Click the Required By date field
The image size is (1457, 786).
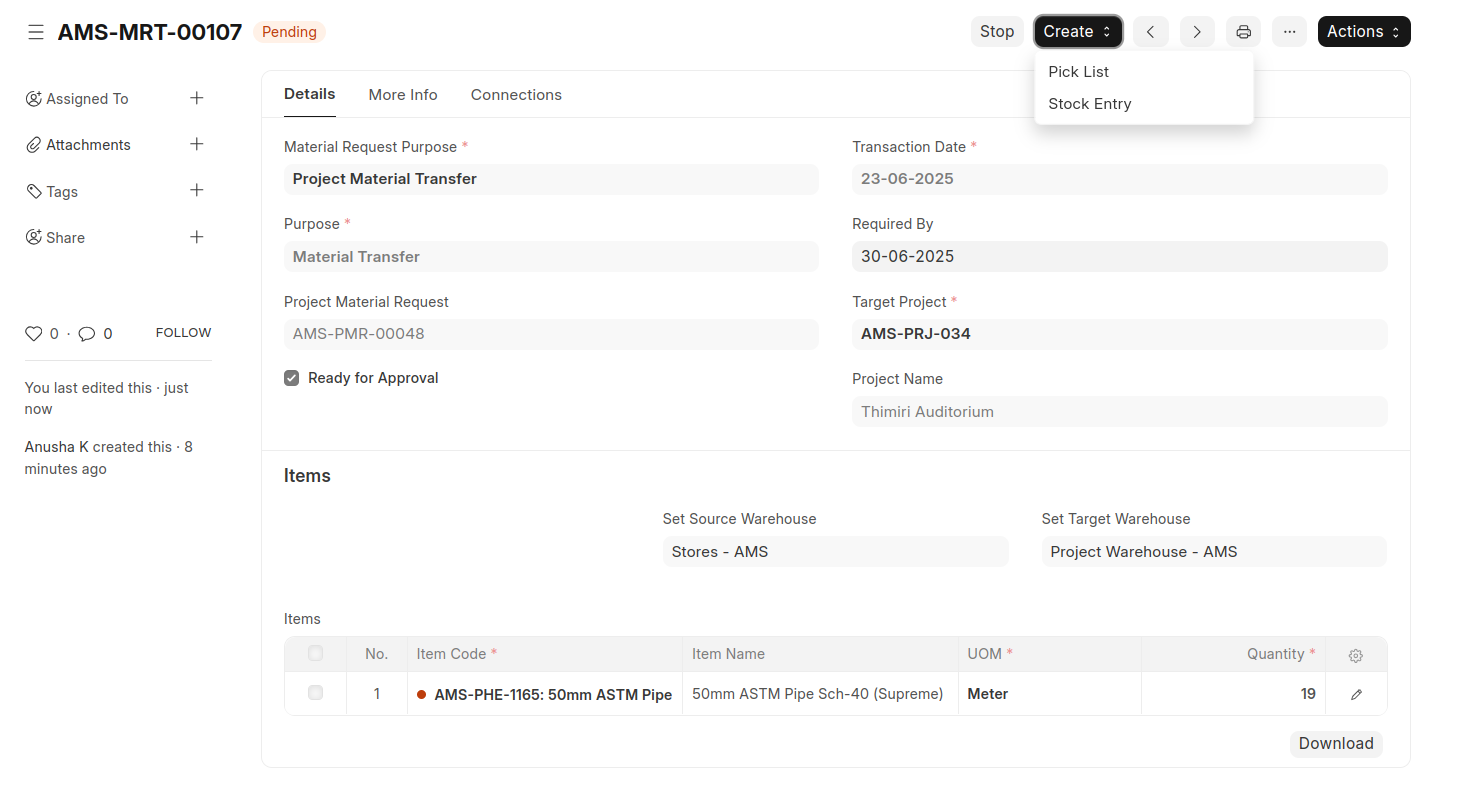point(1118,256)
